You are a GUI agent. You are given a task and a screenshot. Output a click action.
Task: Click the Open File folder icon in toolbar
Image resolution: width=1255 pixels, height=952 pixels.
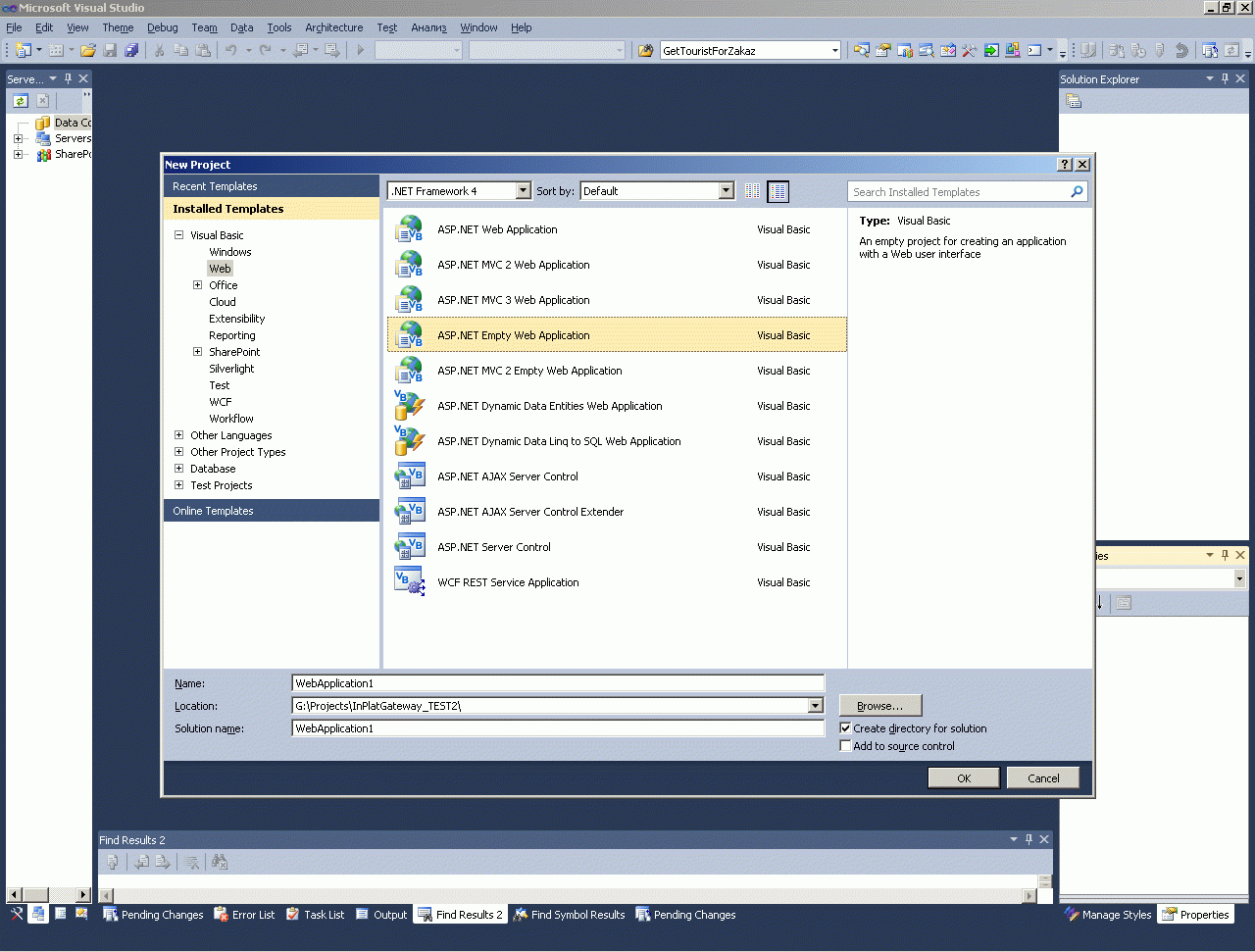(x=88, y=50)
